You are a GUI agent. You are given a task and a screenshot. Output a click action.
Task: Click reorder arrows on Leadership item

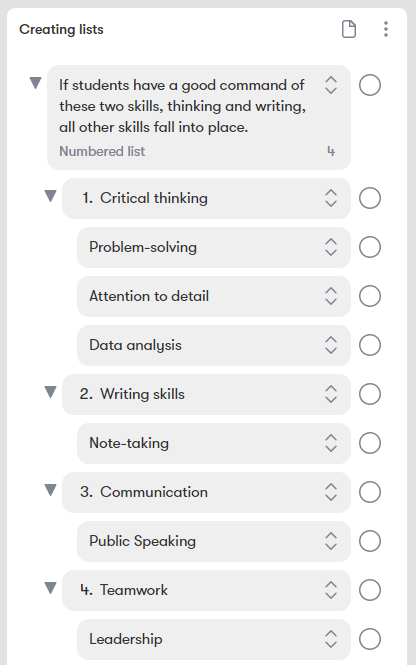click(331, 639)
